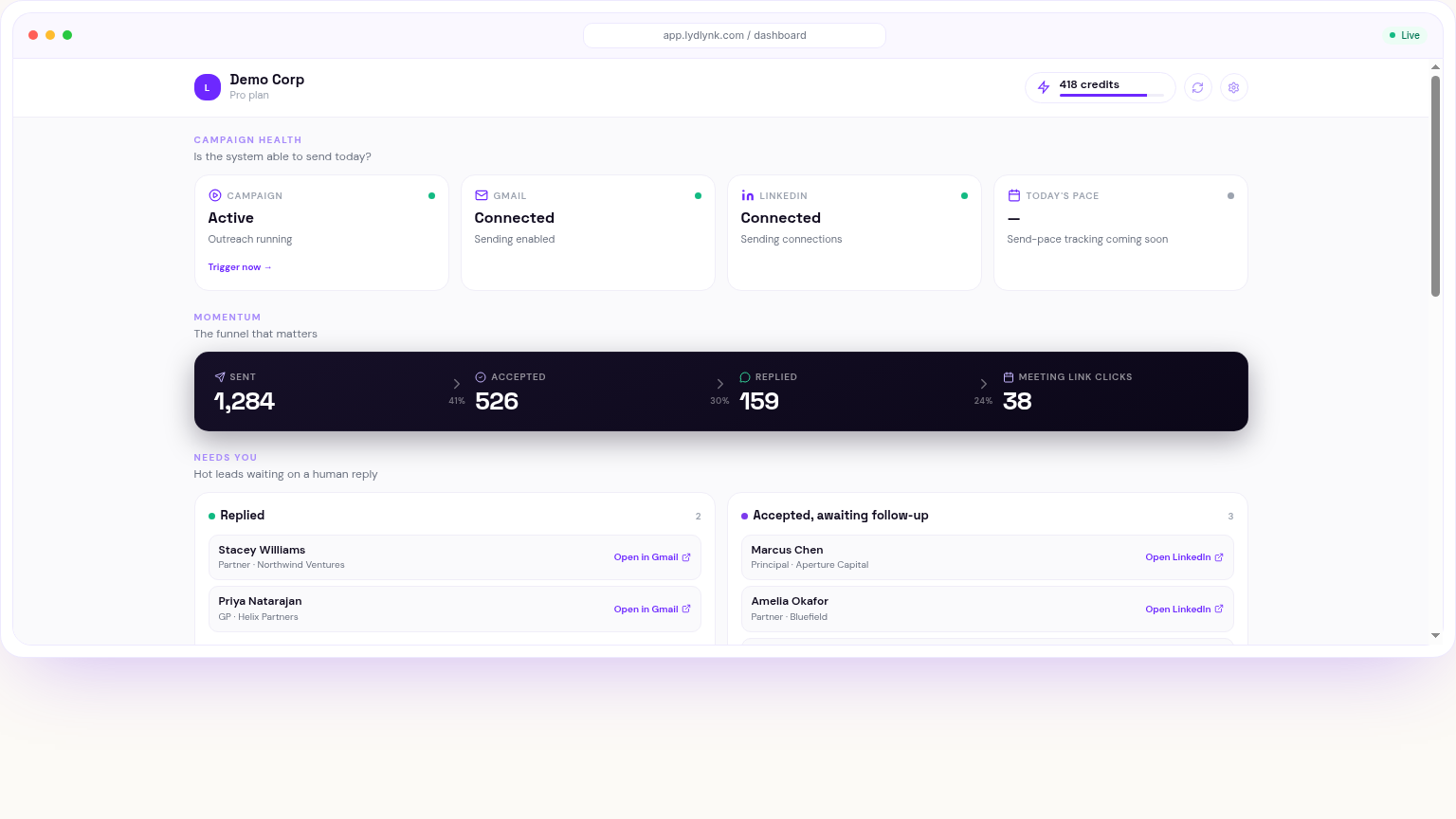Click the Gmail envelope icon
1456x819 pixels.
point(482,195)
